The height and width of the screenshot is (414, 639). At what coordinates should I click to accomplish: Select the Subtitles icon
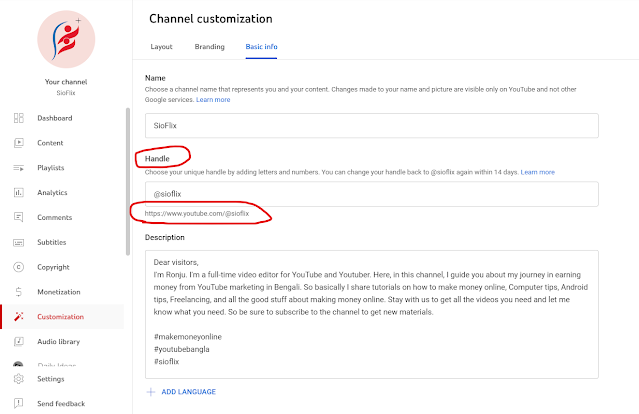coord(19,242)
